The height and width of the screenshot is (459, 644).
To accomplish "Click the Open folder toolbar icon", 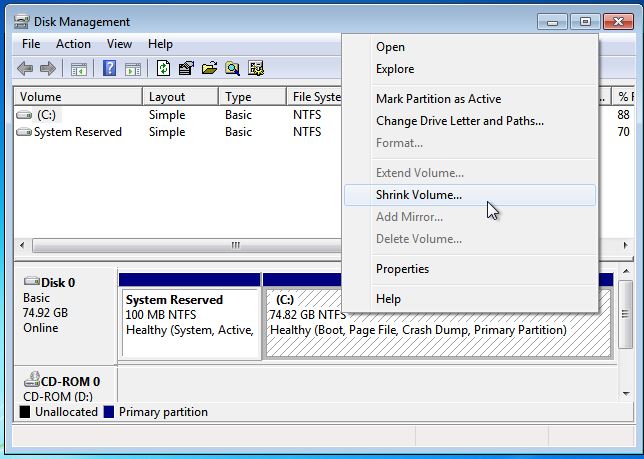I will click(x=209, y=68).
